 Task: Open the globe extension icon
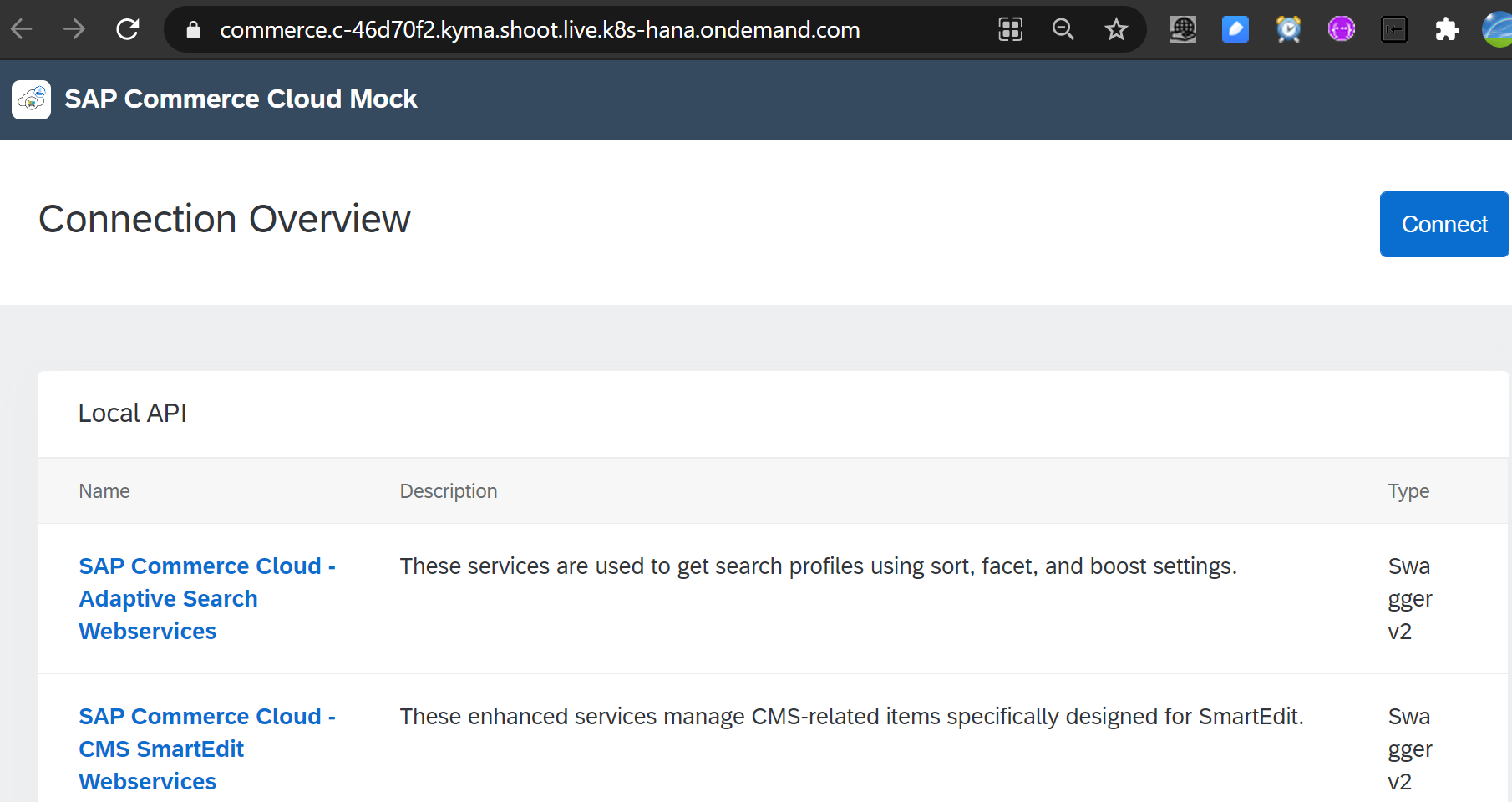tap(1183, 30)
